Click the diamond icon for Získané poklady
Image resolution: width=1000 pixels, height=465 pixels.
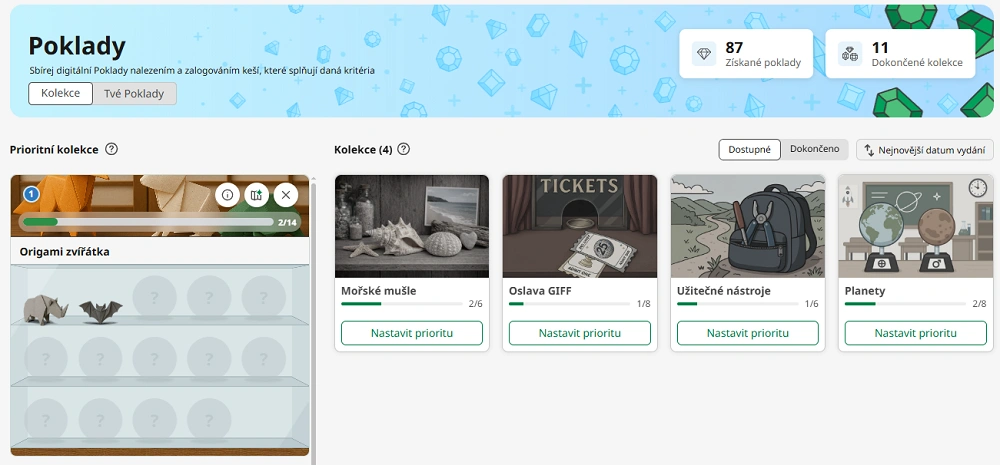(x=704, y=54)
